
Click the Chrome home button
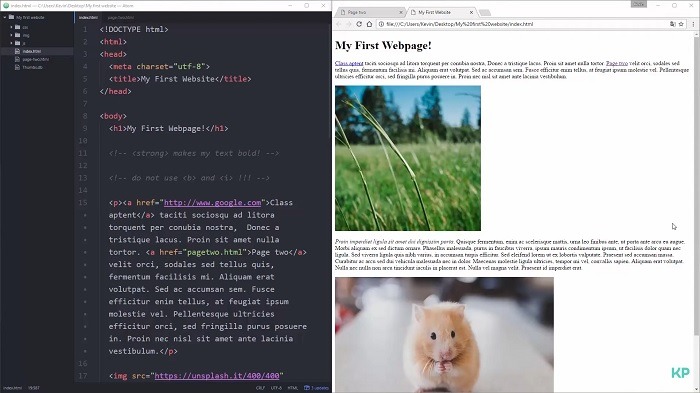click(x=369, y=24)
